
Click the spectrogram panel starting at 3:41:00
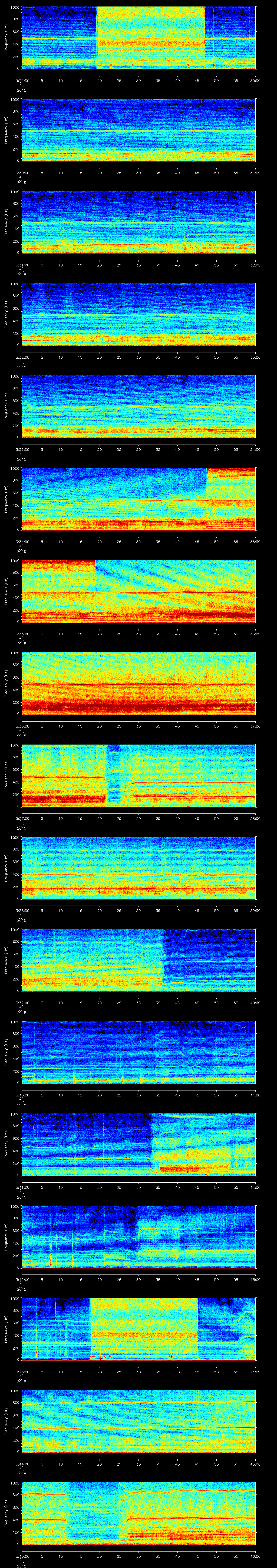coord(138,1145)
